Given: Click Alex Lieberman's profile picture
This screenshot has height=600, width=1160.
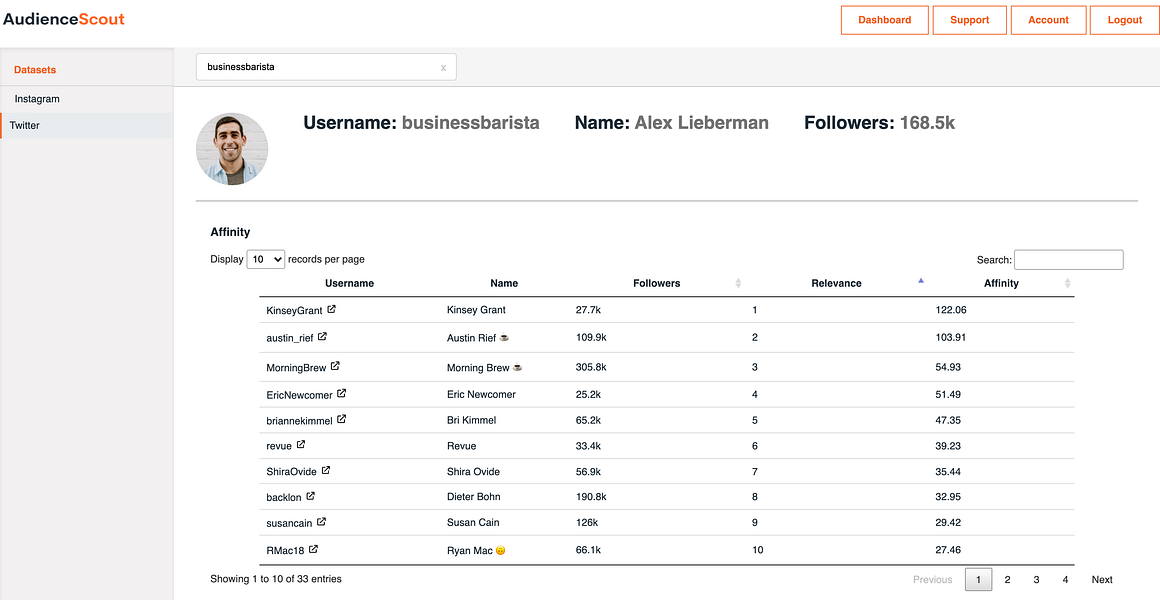Looking at the screenshot, I should click(232, 148).
